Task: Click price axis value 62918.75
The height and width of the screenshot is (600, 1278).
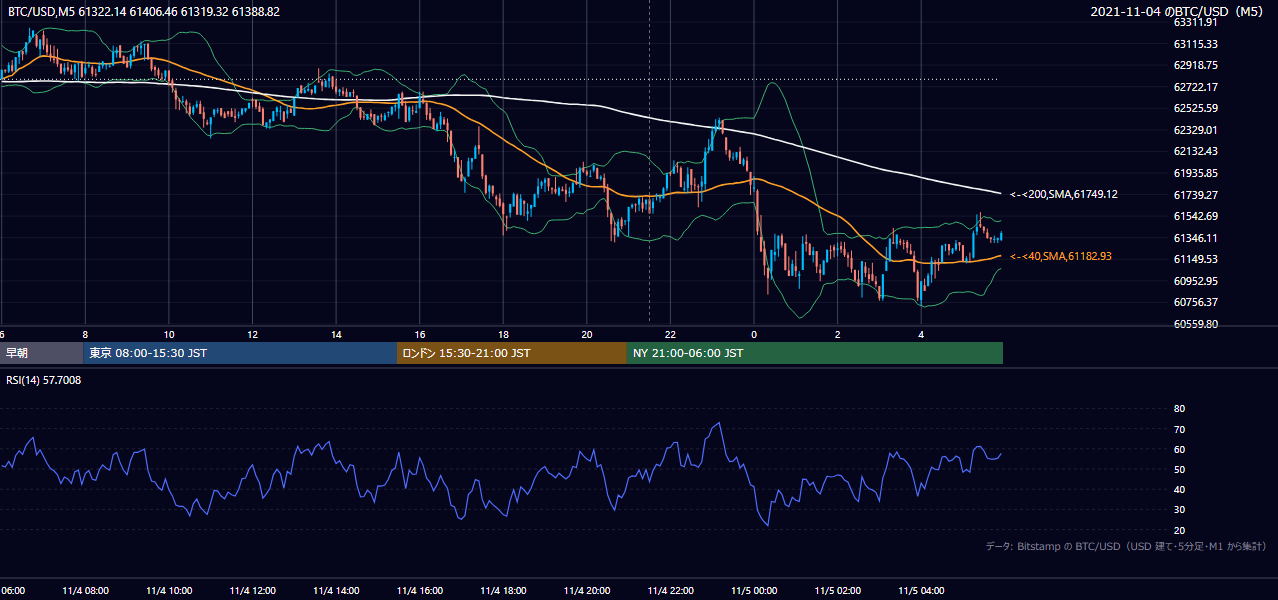Action: (x=1195, y=65)
